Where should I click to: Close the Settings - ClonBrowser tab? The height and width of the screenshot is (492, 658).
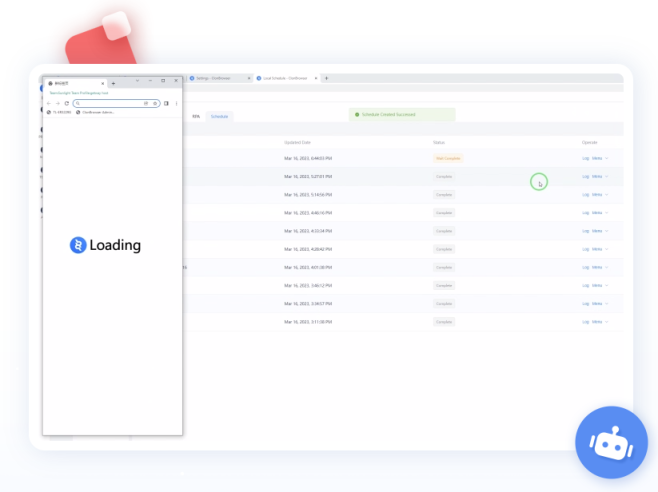click(x=248, y=78)
